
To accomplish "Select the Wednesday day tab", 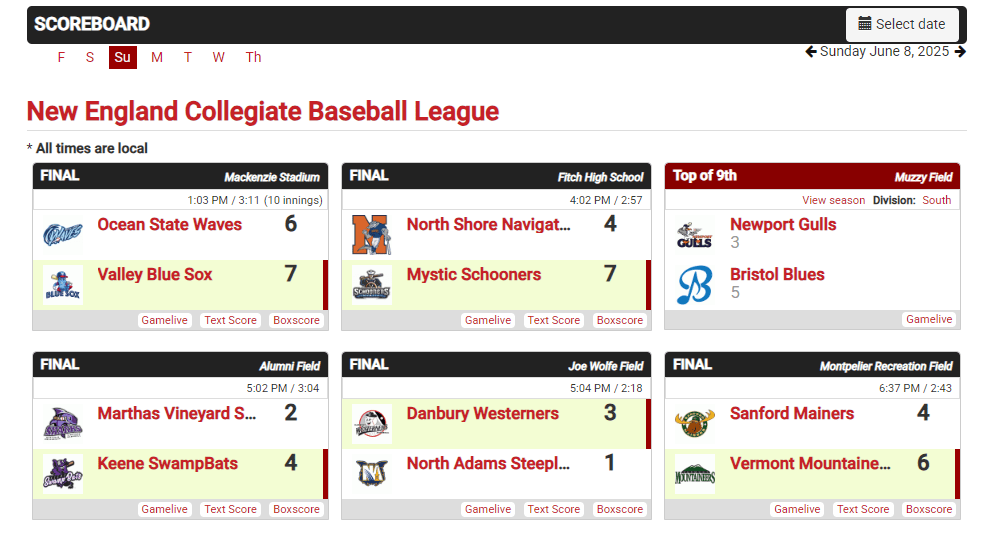I will (219, 57).
